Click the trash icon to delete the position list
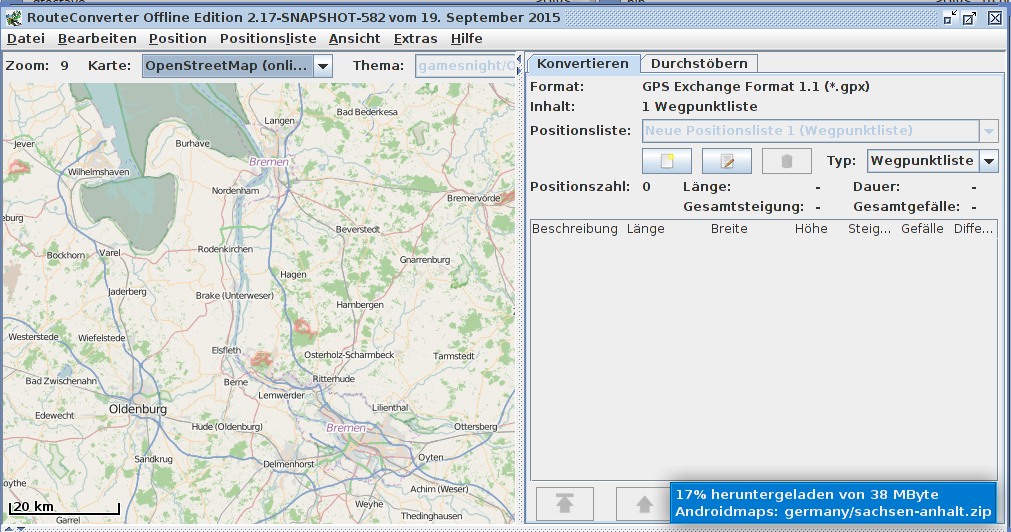1011x532 pixels. click(x=787, y=161)
